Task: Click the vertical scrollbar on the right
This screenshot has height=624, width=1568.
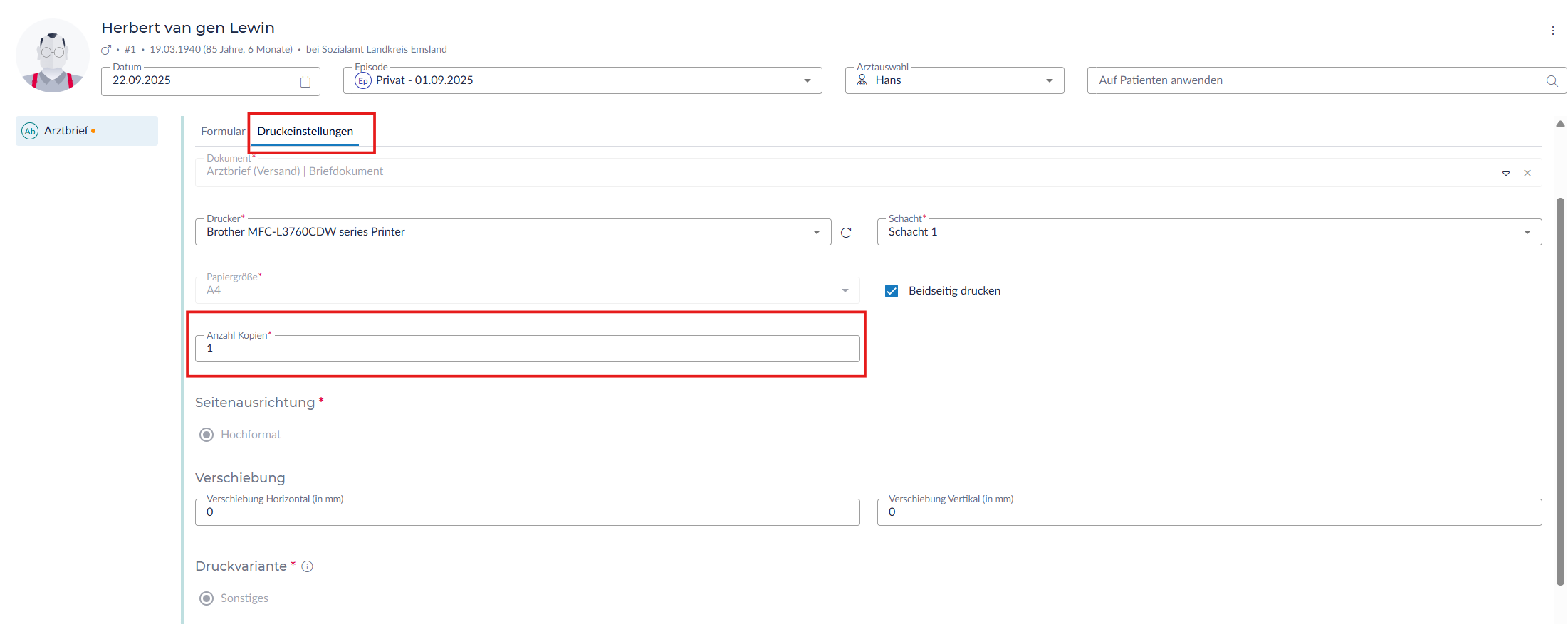Action: [1559, 391]
